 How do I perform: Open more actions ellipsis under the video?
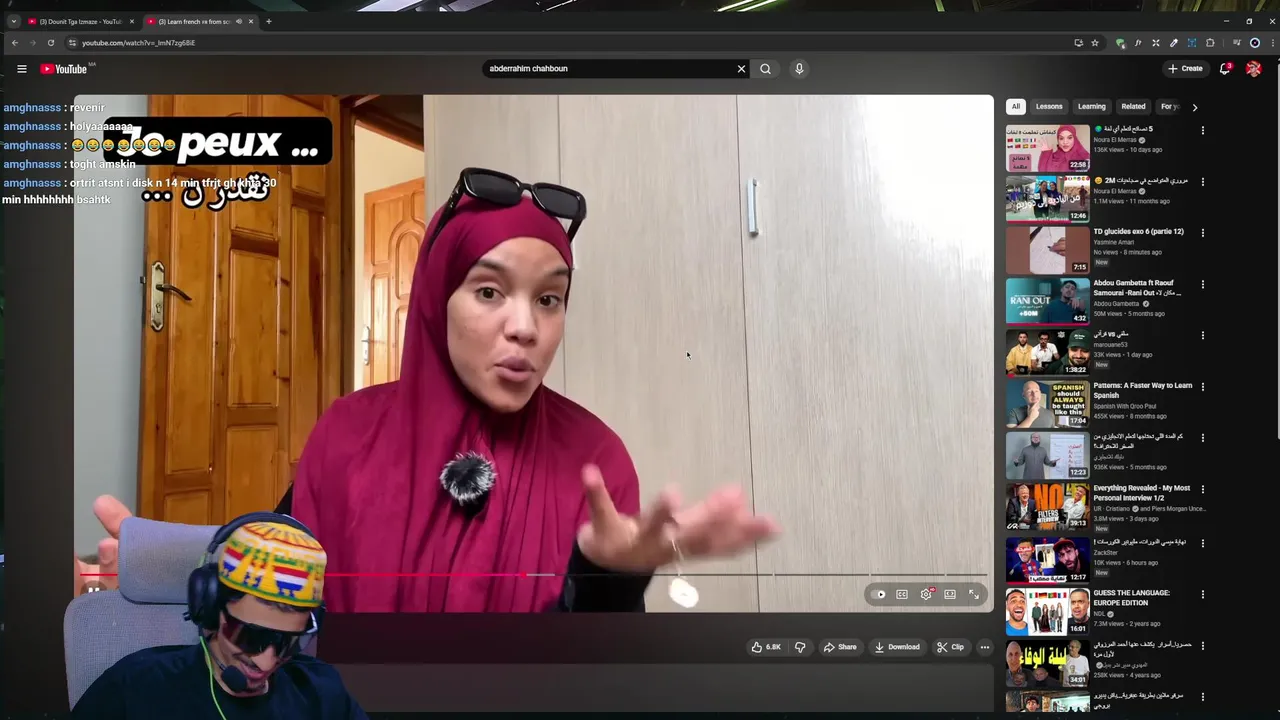click(x=985, y=647)
